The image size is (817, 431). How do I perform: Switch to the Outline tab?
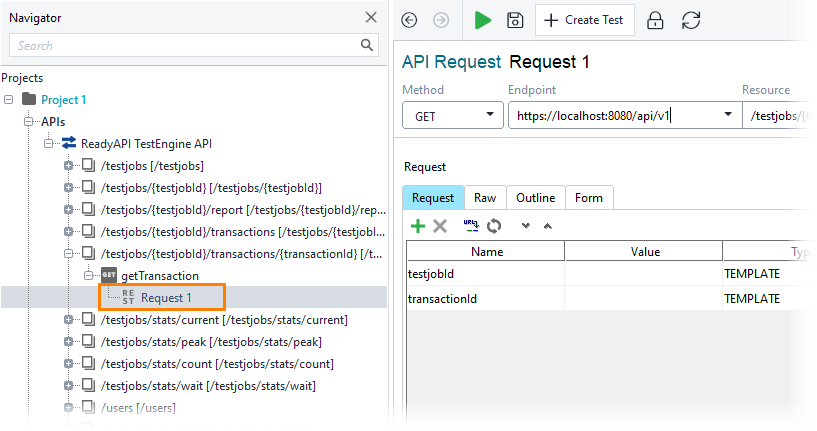click(x=536, y=198)
